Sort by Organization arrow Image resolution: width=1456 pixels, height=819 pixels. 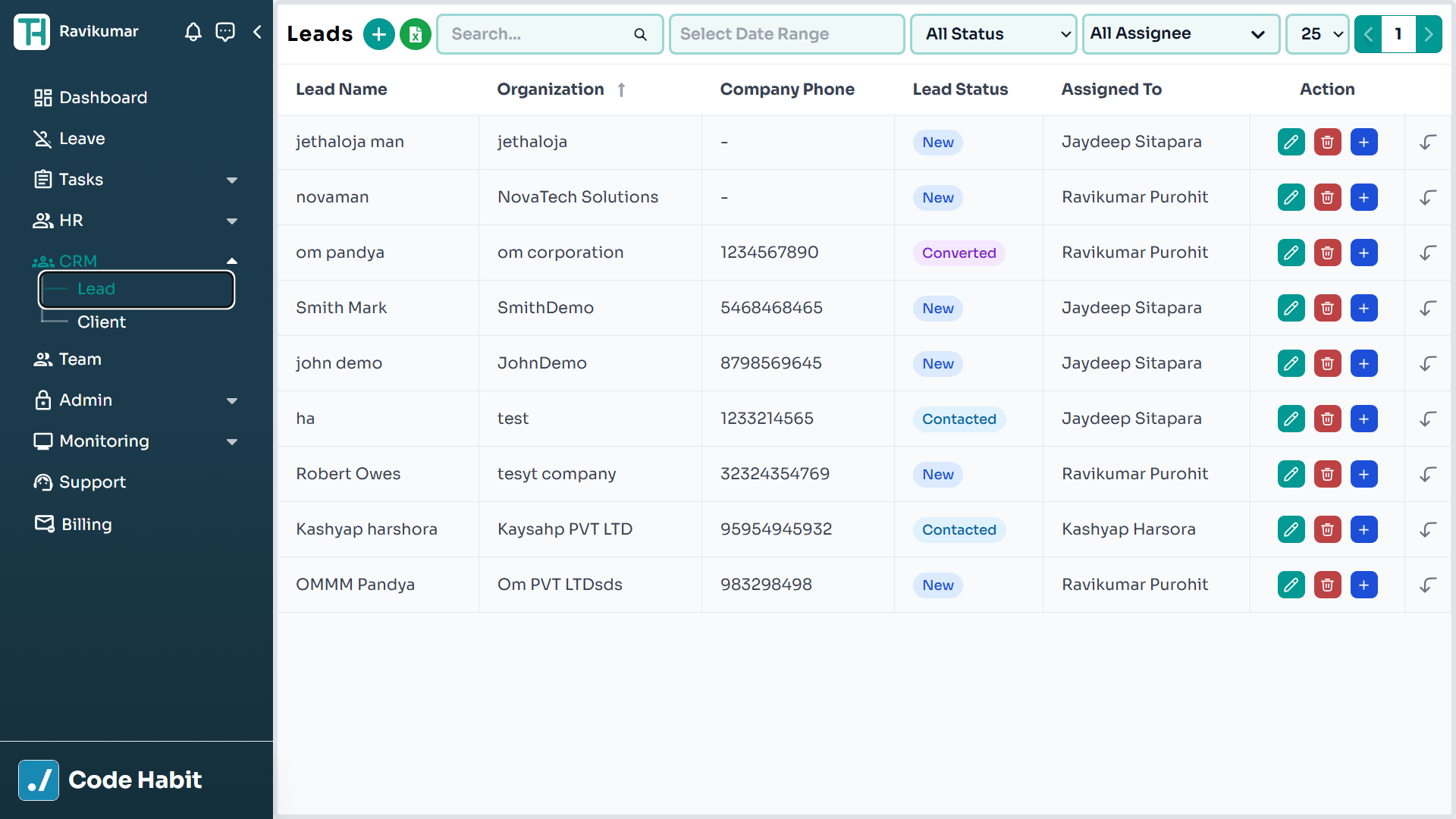621,89
